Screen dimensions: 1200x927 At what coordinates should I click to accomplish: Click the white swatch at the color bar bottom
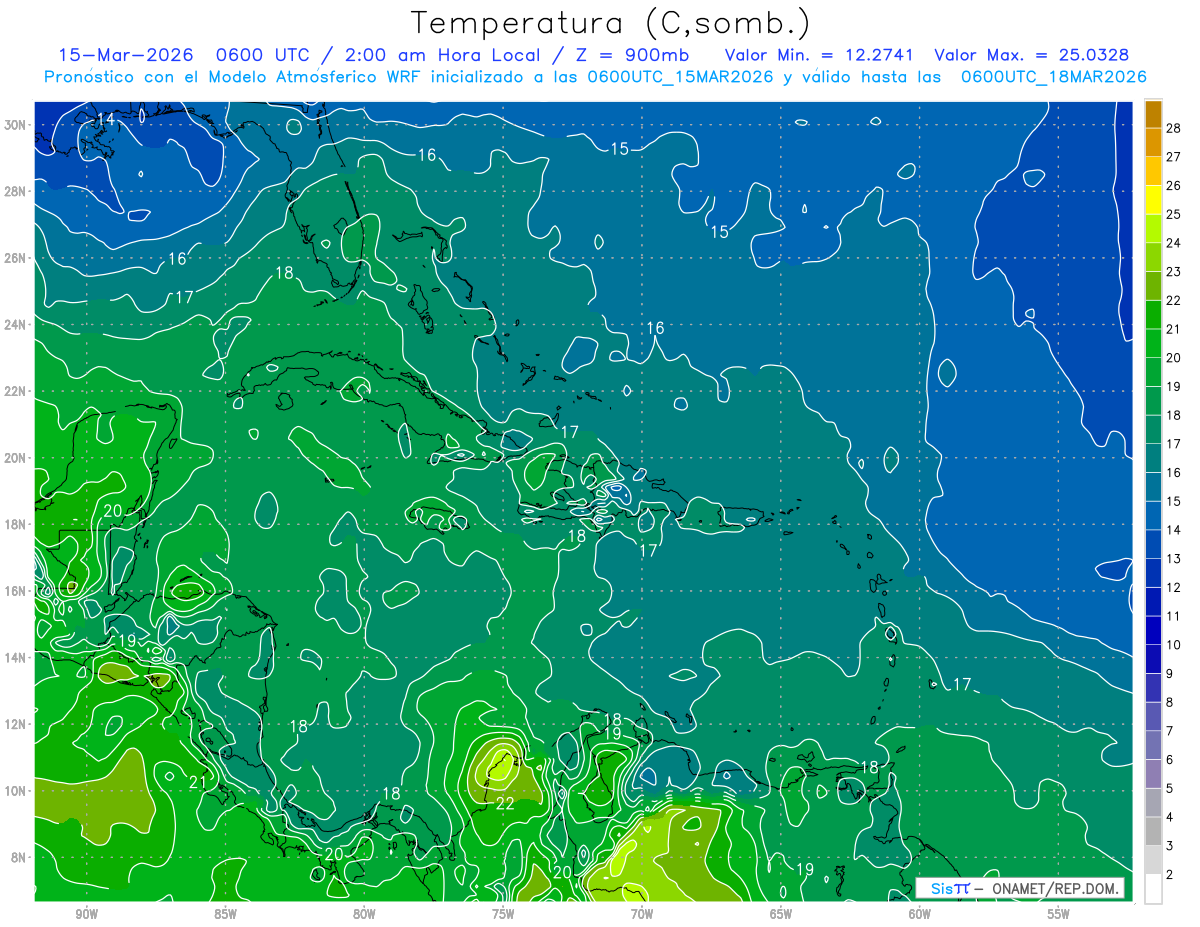coord(1154,889)
